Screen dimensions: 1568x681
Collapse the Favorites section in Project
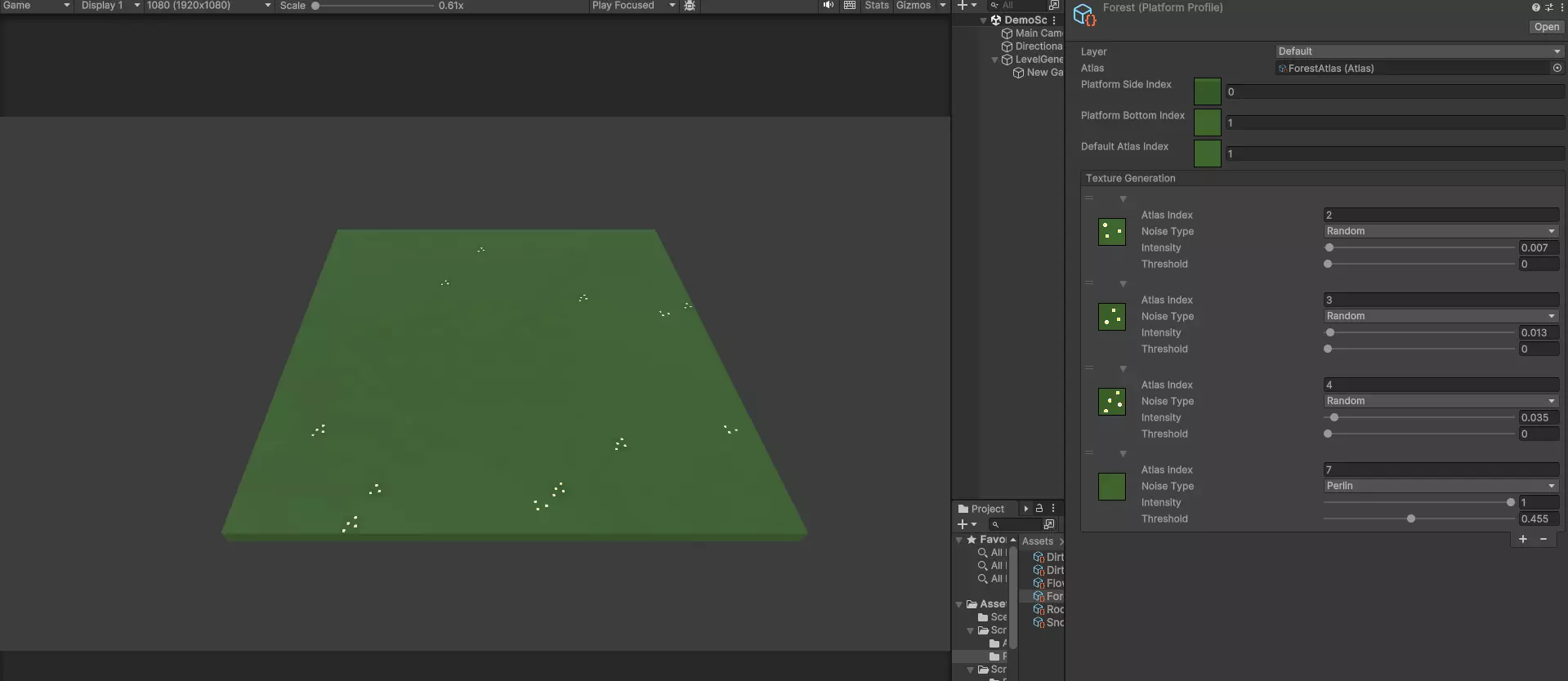959,540
